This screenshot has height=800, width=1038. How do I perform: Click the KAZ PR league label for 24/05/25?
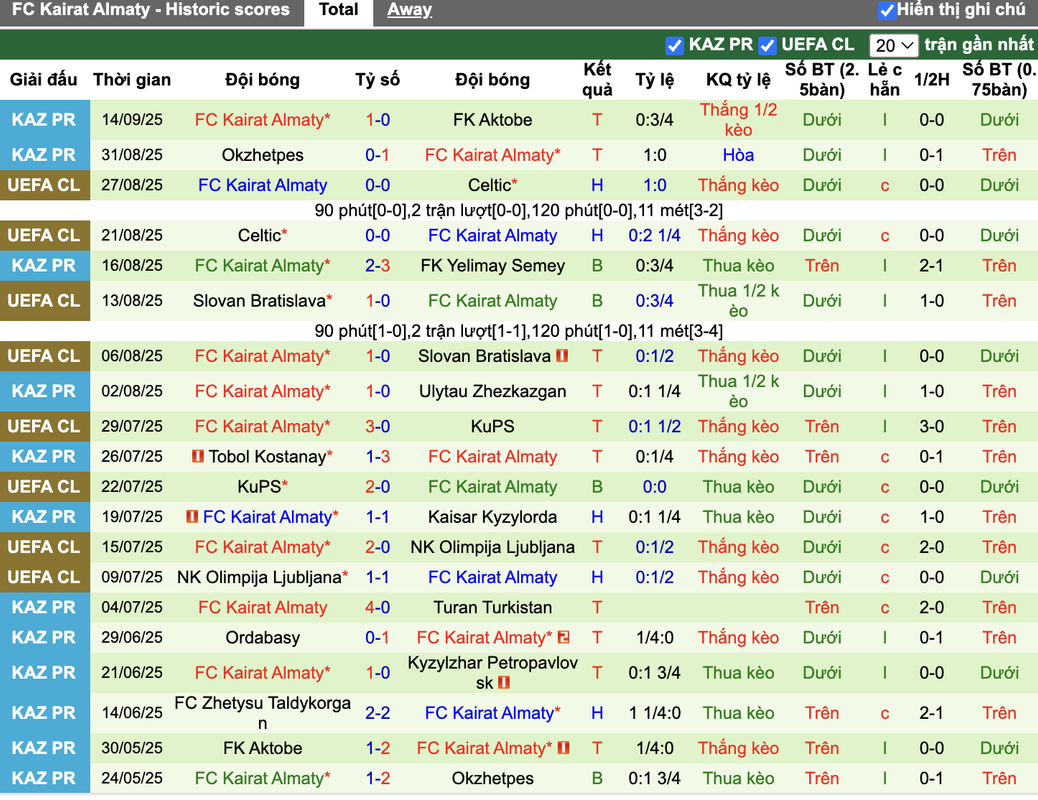tap(44, 778)
